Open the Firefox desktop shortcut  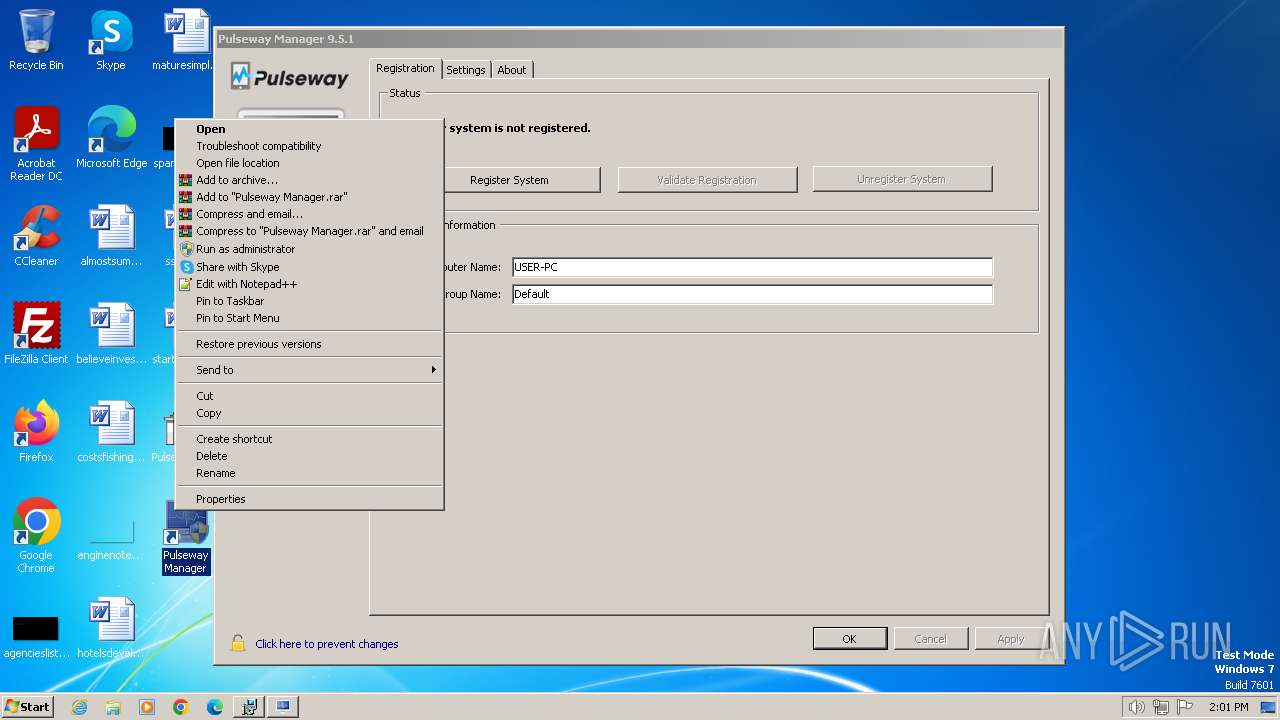pos(36,432)
